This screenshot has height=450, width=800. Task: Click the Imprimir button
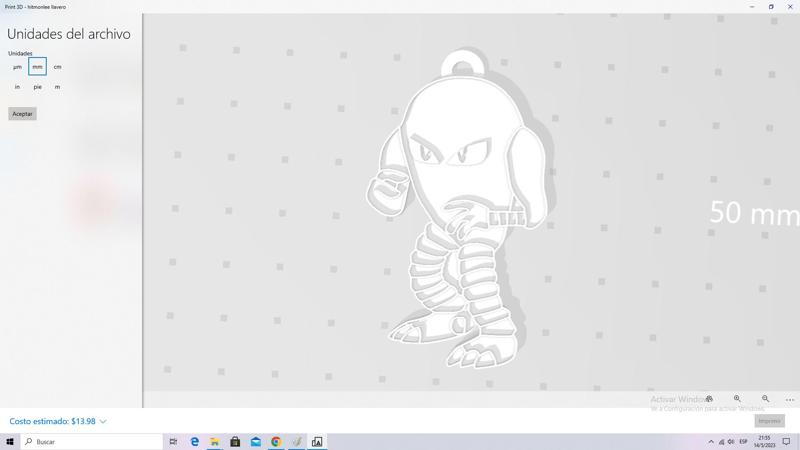(769, 421)
